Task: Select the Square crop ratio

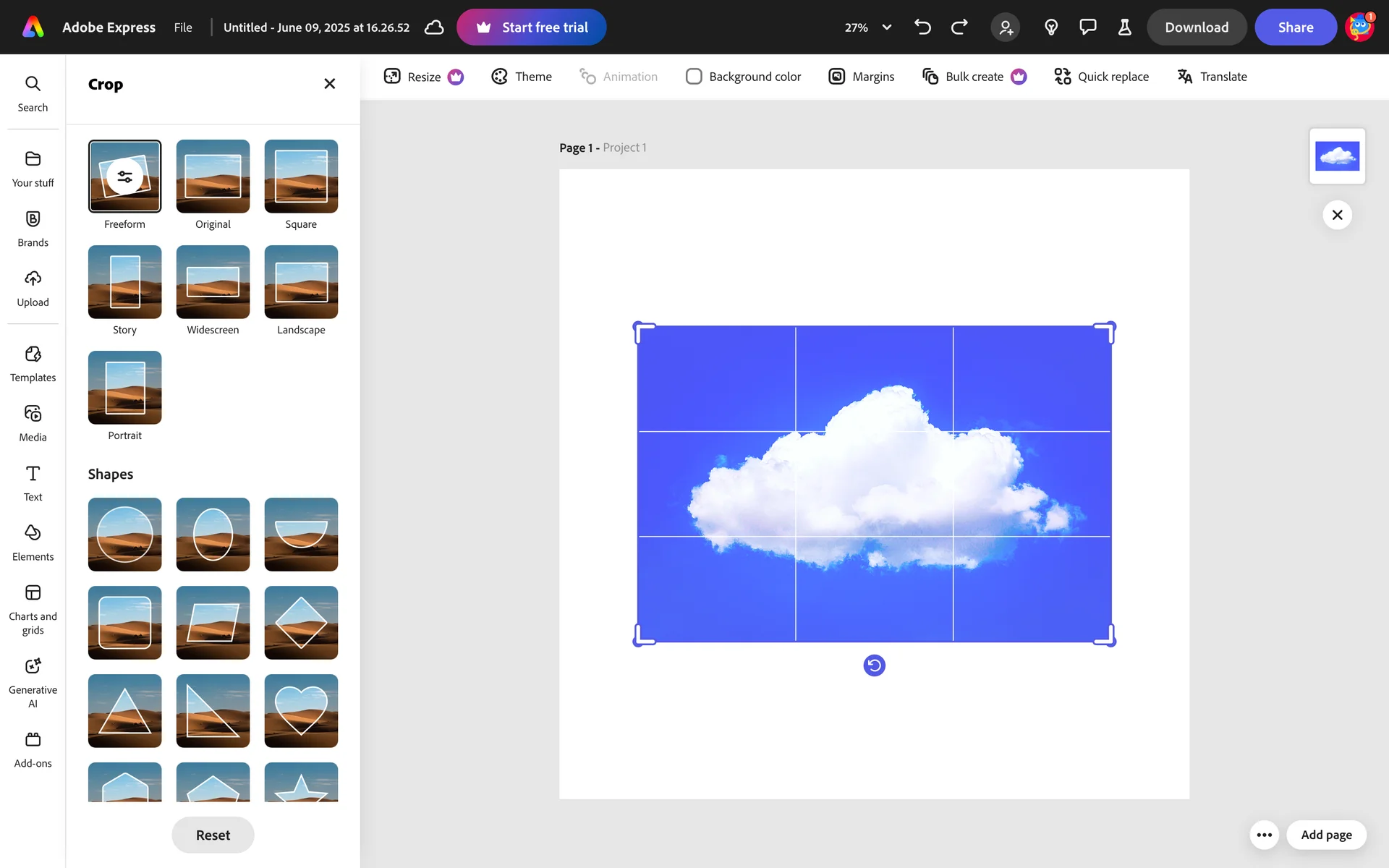Action: 301,176
